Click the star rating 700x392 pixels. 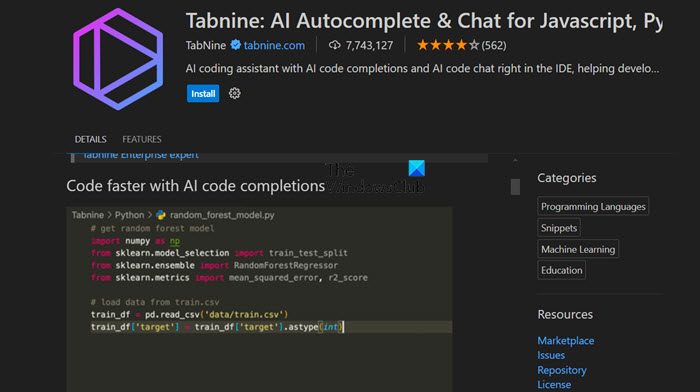(448, 45)
